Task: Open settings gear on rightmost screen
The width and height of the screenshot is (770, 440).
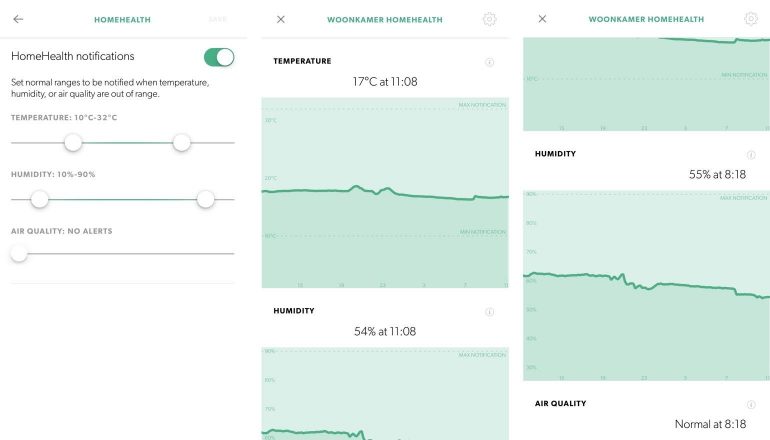Action: (x=751, y=19)
